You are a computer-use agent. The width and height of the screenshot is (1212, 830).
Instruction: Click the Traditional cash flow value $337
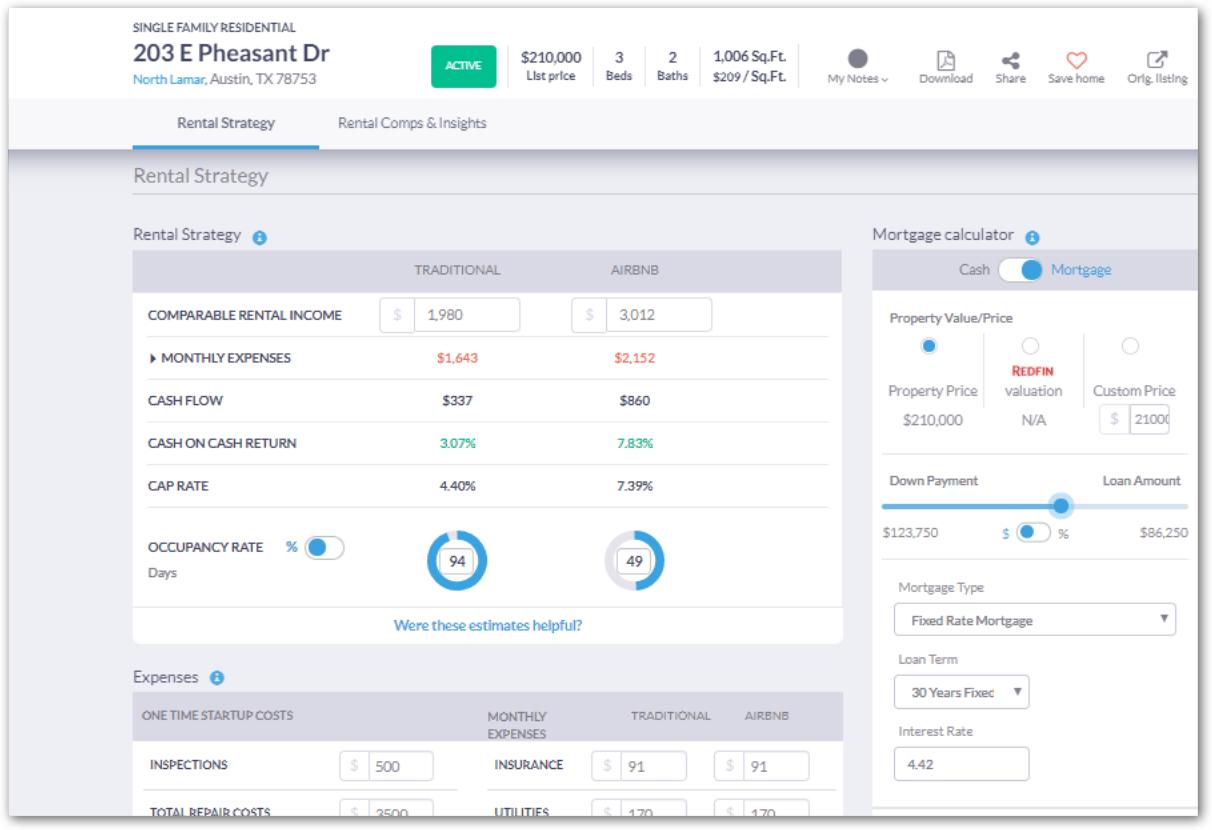[x=457, y=401]
